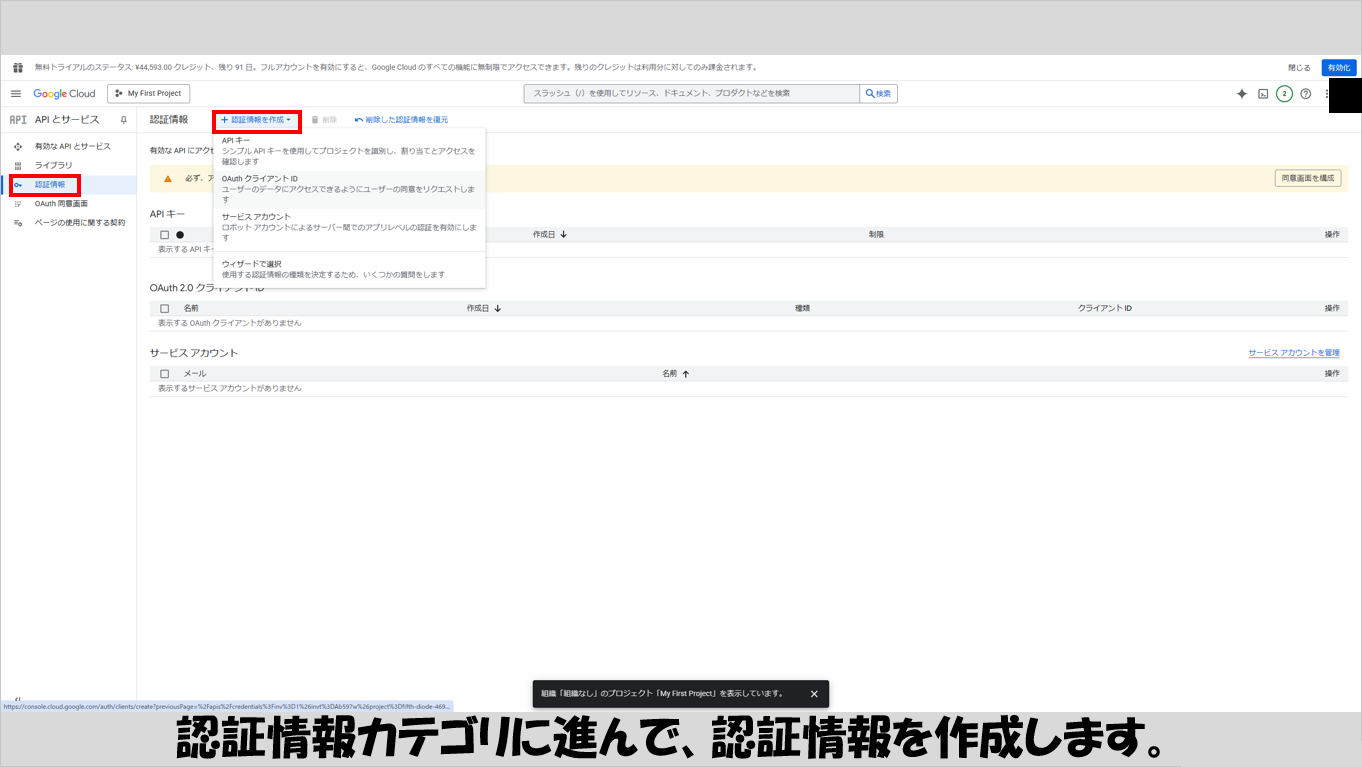Go to ライブラリ in the sidebar
This screenshot has width=1362, height=767.
[53, 165]
